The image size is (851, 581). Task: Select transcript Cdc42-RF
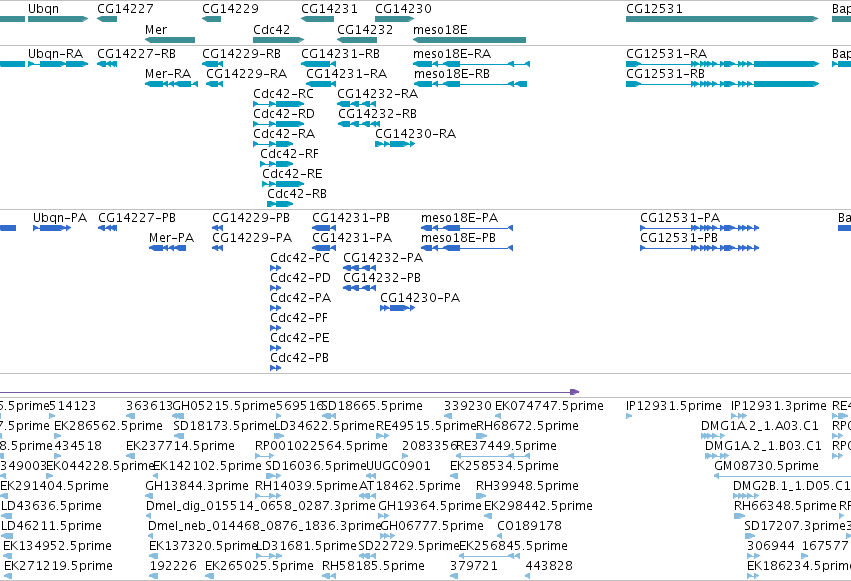tap(289, 154)
